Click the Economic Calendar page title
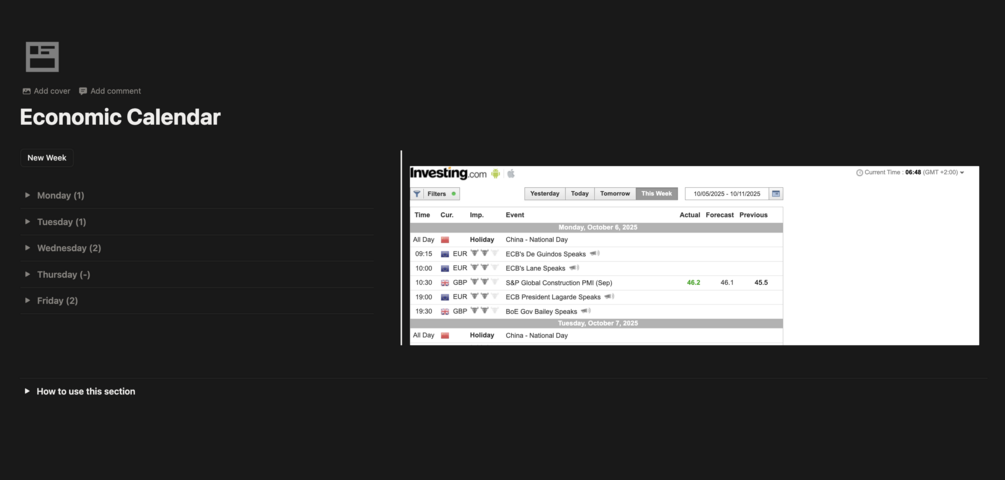This screenshot has width=1005, height=480. [x=120, y=117]
